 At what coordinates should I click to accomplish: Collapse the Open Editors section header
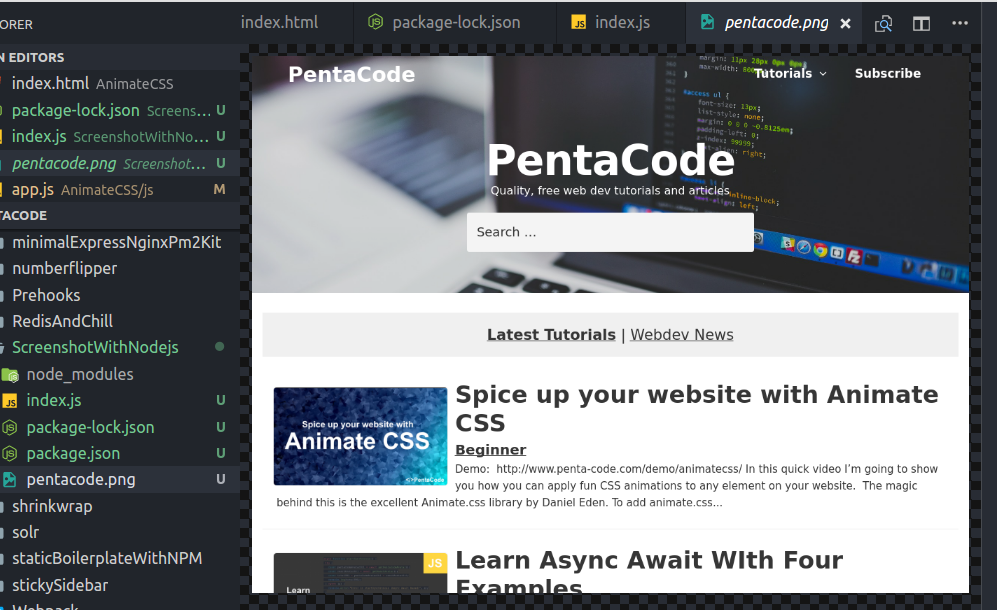[x=120, y=57]
